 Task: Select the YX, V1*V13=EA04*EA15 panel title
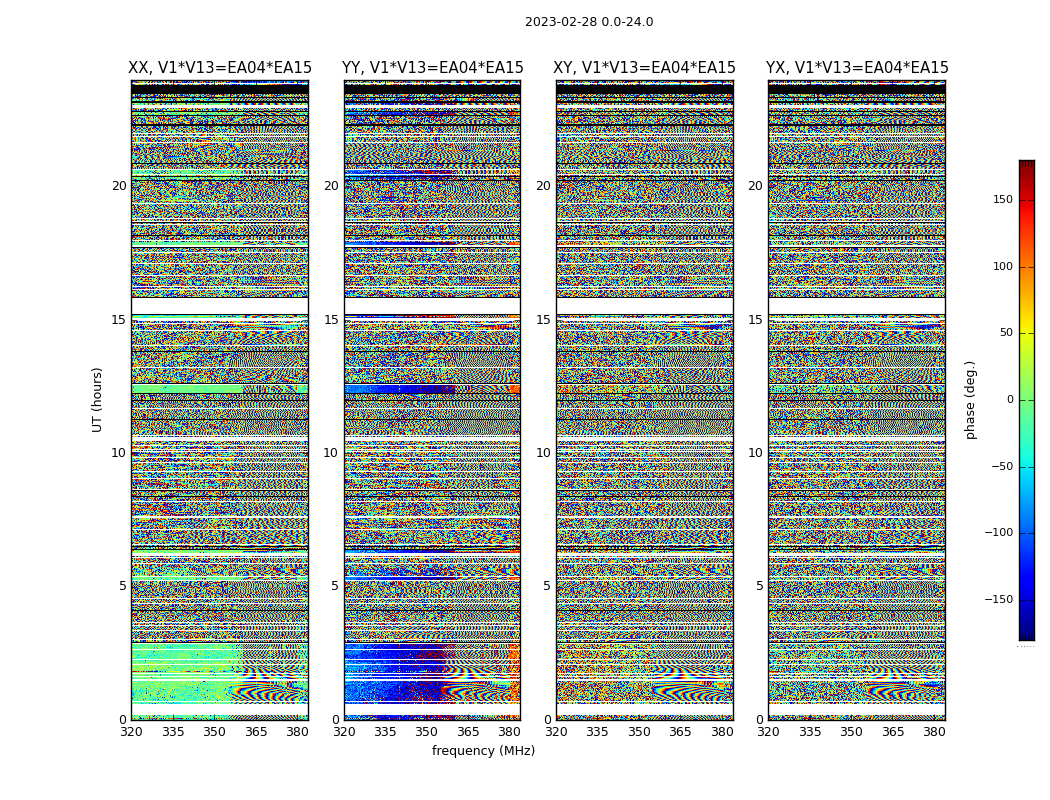[x=857, y=68]
